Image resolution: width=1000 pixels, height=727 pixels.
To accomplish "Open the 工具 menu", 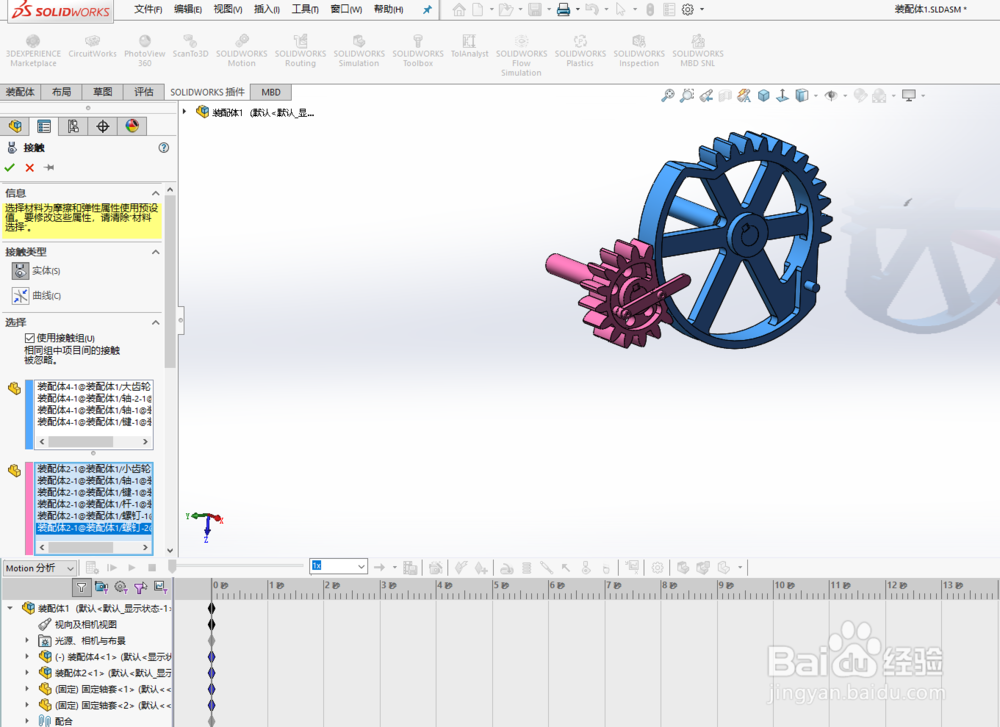I will tap(305, 9).
